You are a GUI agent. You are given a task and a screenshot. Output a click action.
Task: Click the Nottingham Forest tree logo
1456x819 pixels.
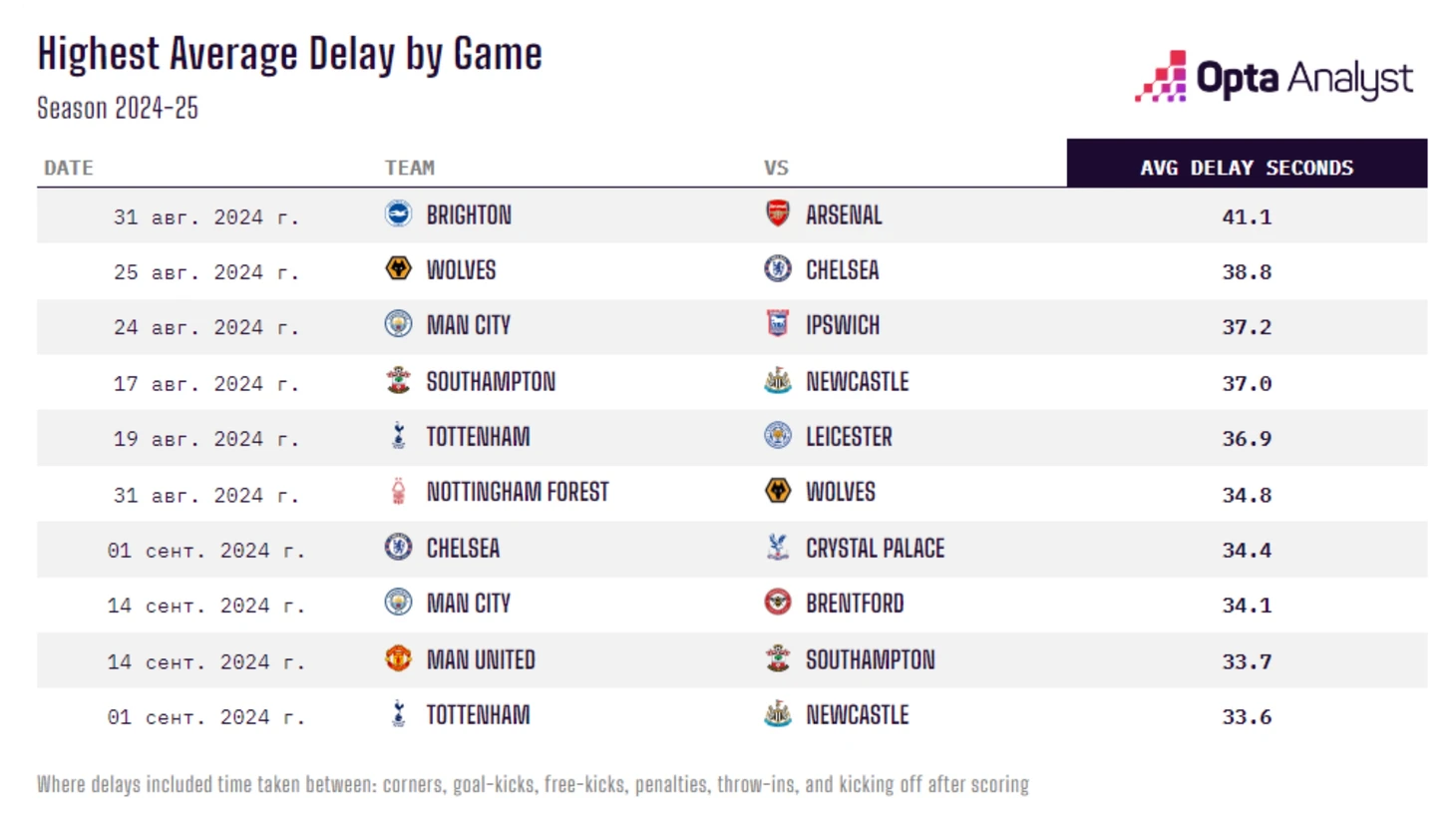click(x=398, y=492)
